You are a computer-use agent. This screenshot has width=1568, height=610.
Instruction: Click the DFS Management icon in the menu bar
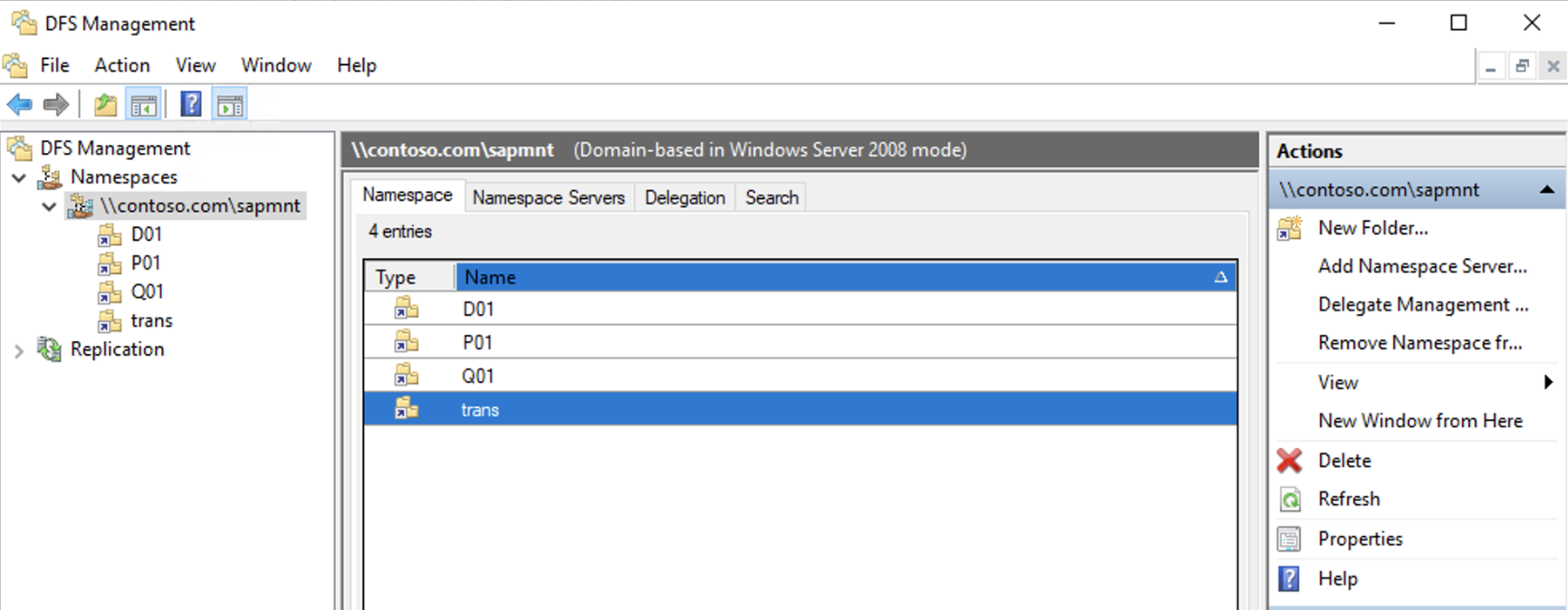16,65
